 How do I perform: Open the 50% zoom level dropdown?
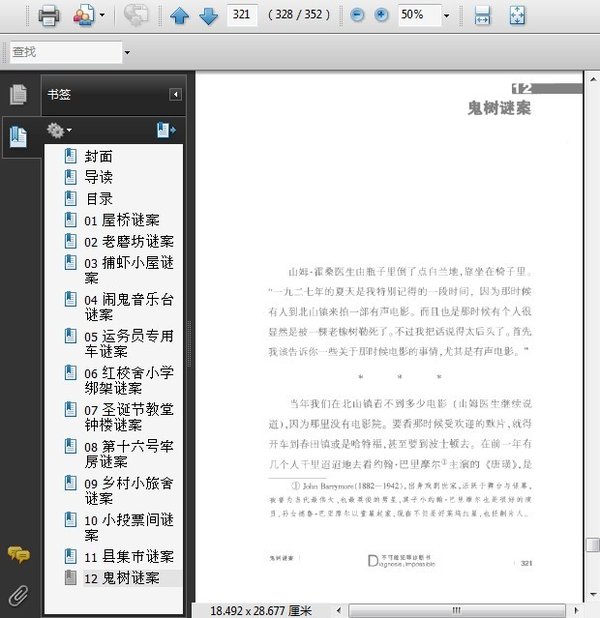pyautogui.click(x=446, y=15)
